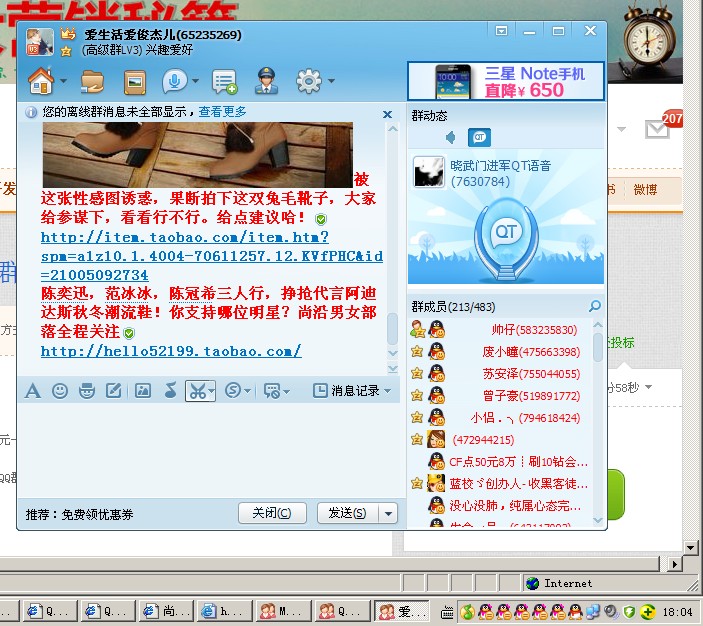Open the emoticon smiley picker
Image resolution: width=703 pixels, height=626 pixels.
(60, 391)
